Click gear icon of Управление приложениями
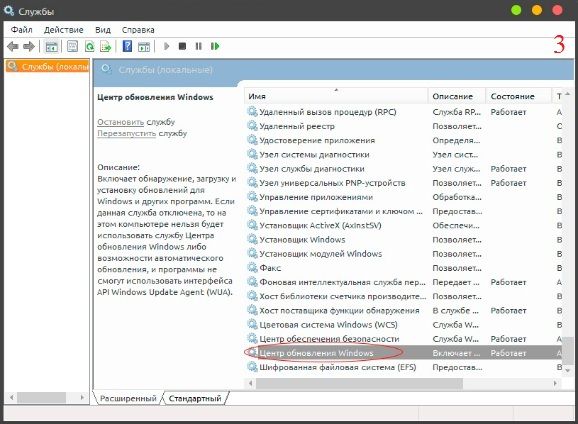Viewport: 578px width, 424px height. (253, 197)
